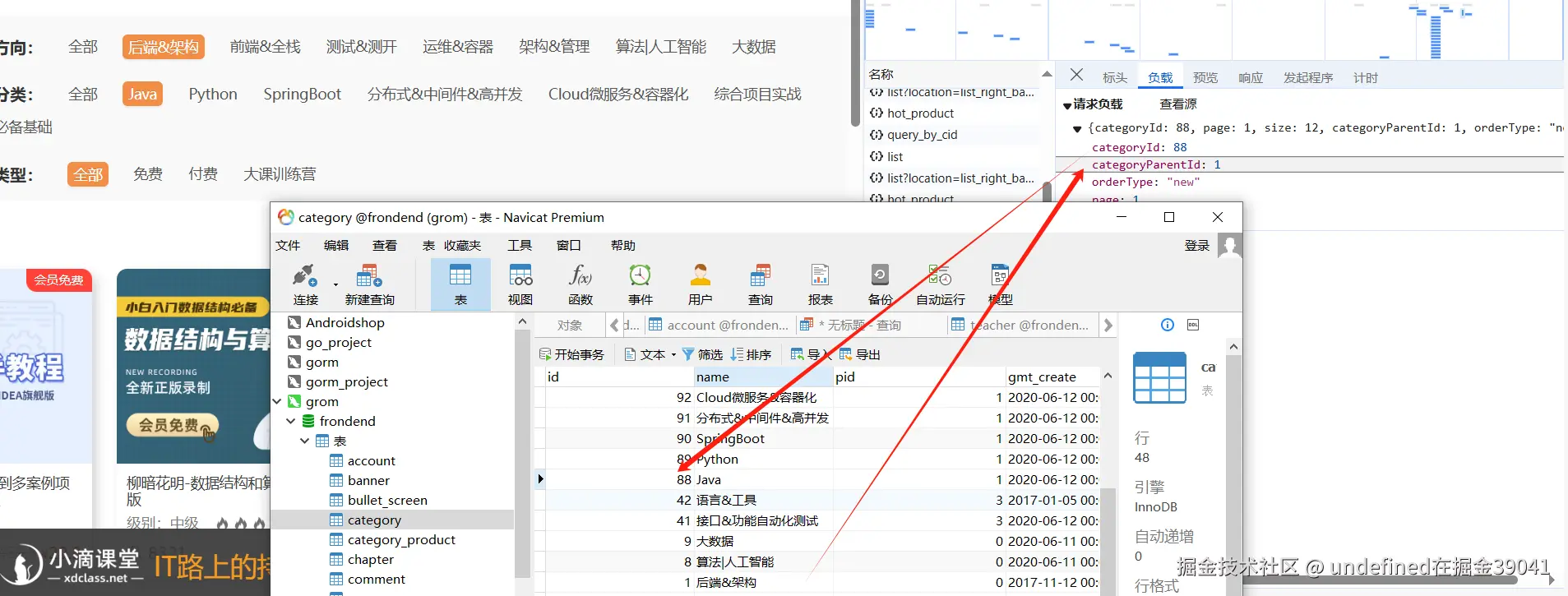Screen dimensions: 1568x596
Task: Open the 连接 dropdown arrow
Action: 335,284
